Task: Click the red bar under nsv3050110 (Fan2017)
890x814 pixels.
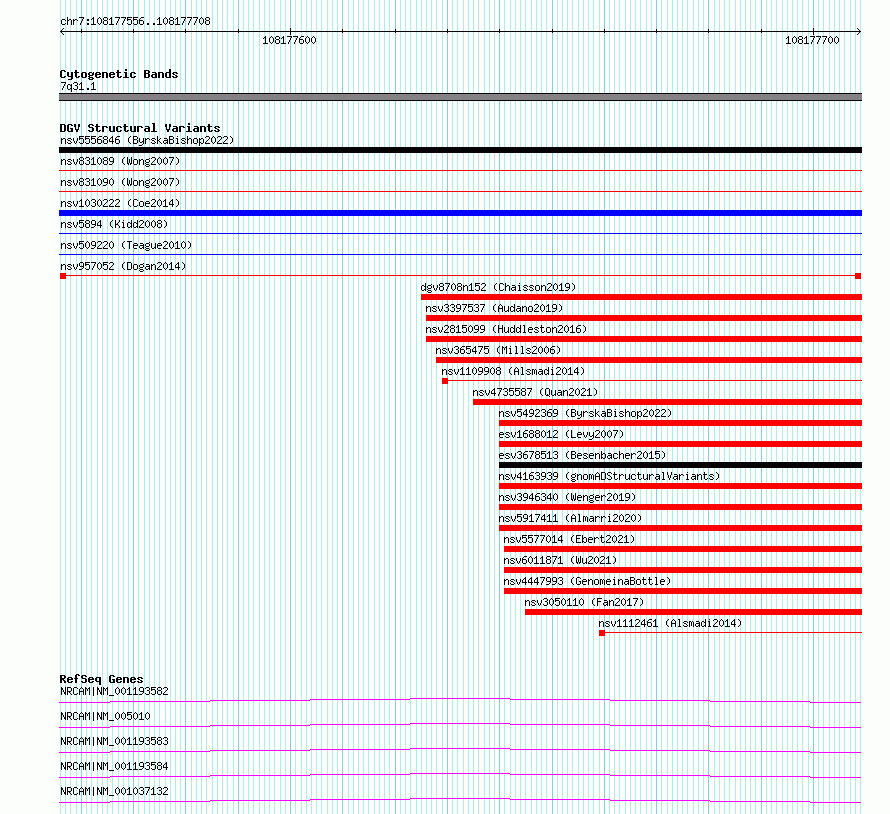Action: point(694,612)
